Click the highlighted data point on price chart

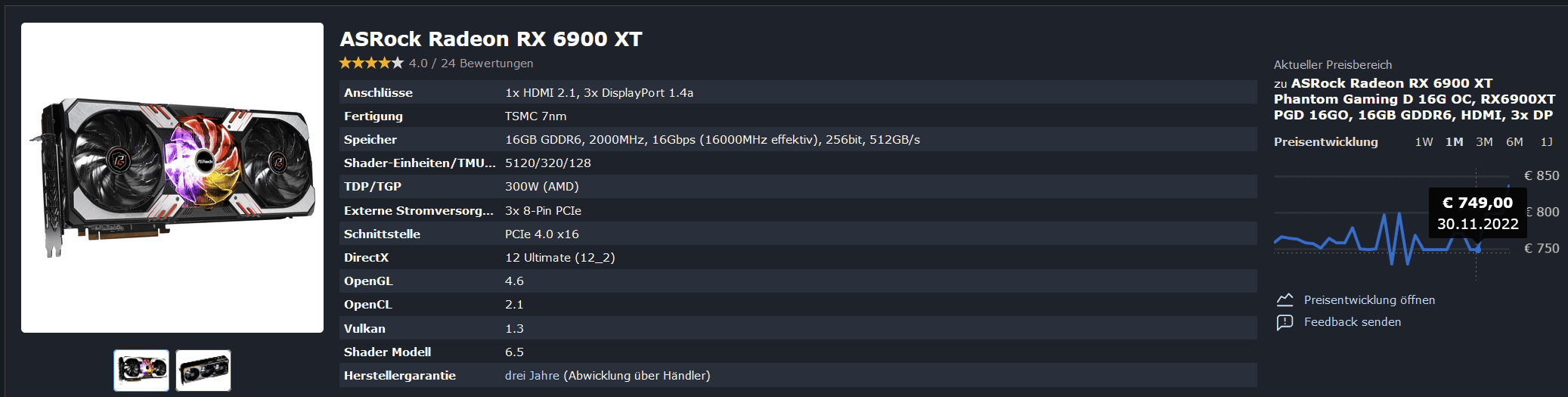click(x=1477, y=249)
